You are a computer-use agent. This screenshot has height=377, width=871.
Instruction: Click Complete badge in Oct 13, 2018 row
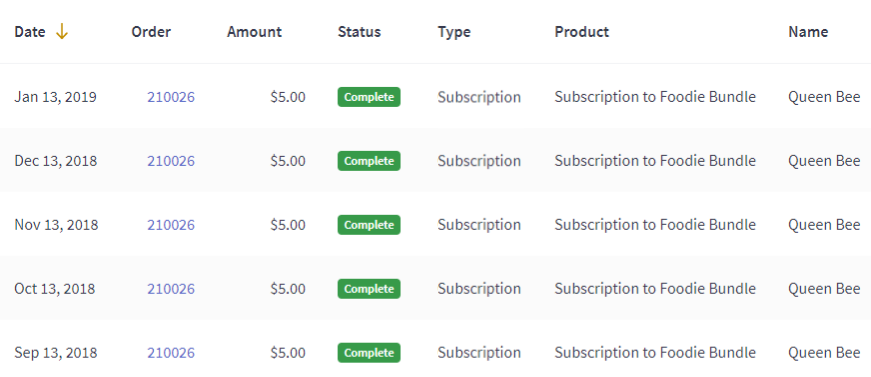coord(369,289)
